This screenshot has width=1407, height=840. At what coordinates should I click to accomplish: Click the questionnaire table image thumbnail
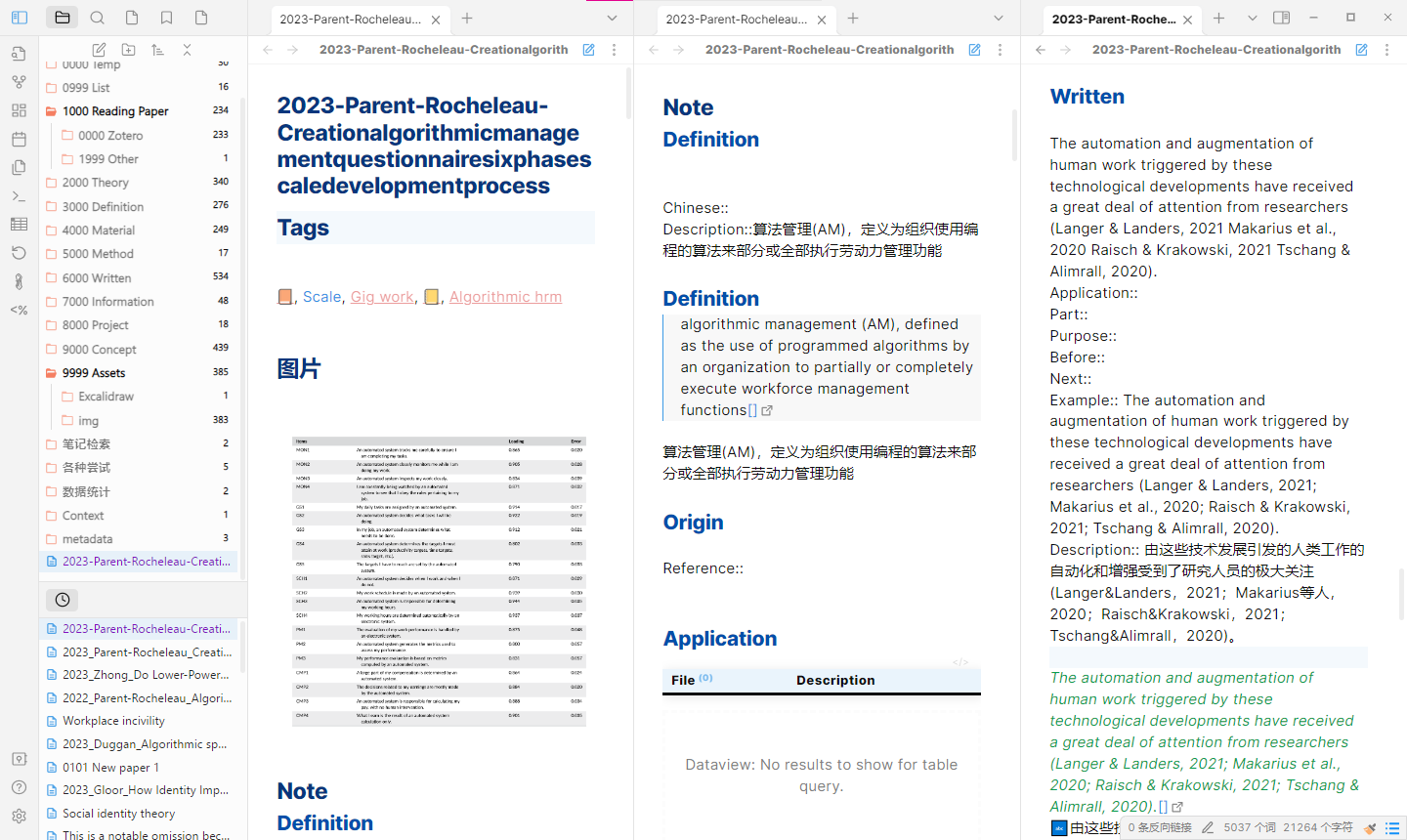[x=439, y=581]
